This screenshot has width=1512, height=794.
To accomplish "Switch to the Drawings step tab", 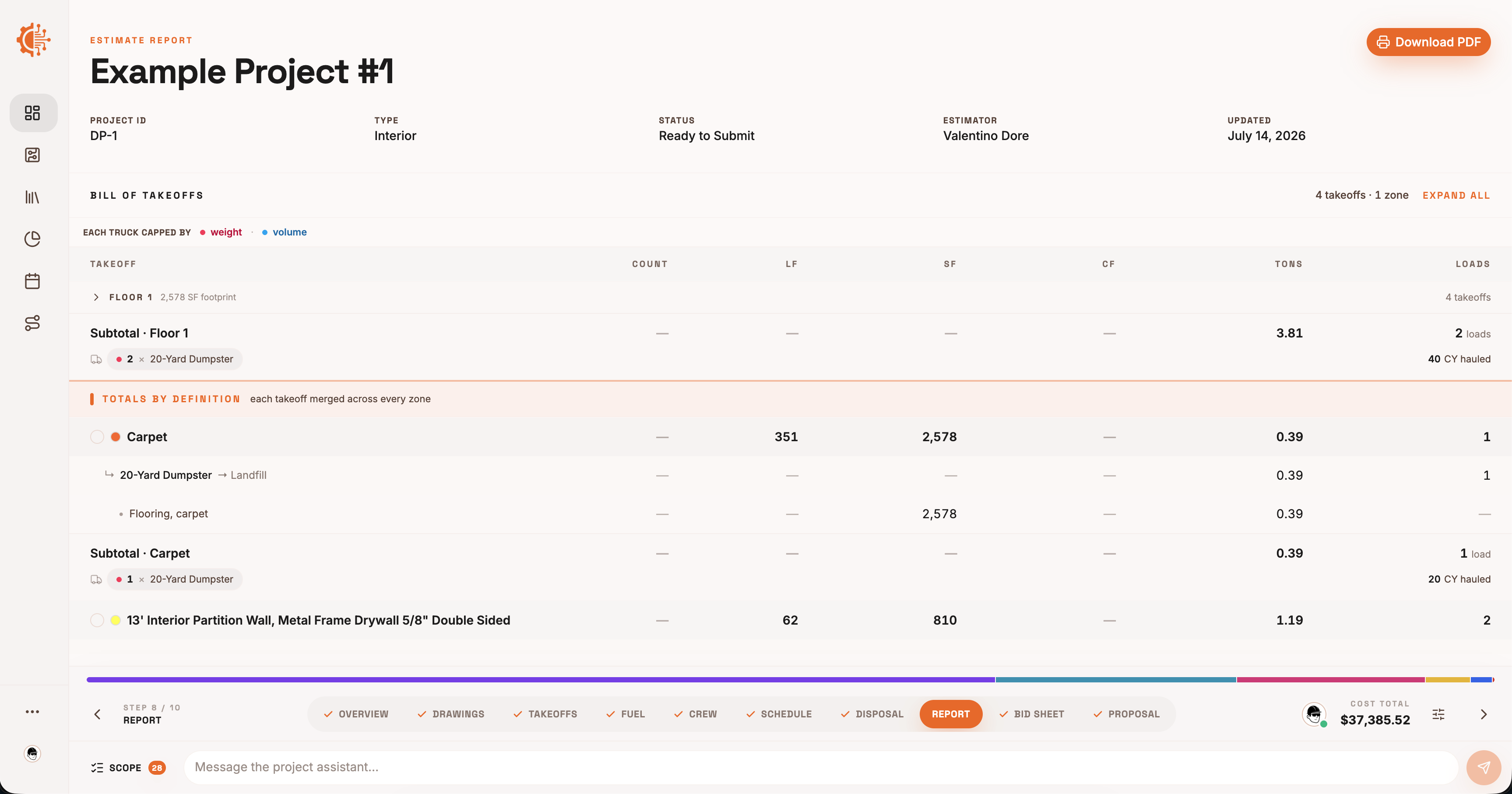I will click(x=451, y=714).
